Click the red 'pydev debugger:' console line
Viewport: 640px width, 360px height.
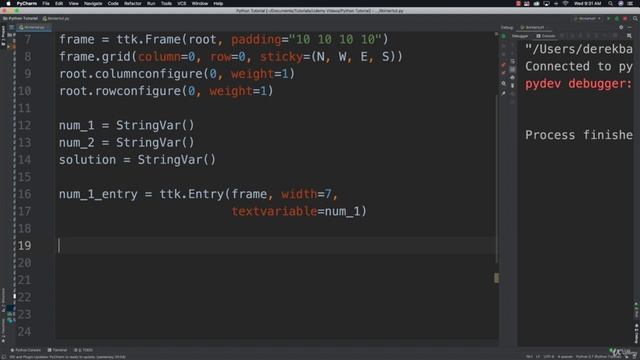coord(578,84)
